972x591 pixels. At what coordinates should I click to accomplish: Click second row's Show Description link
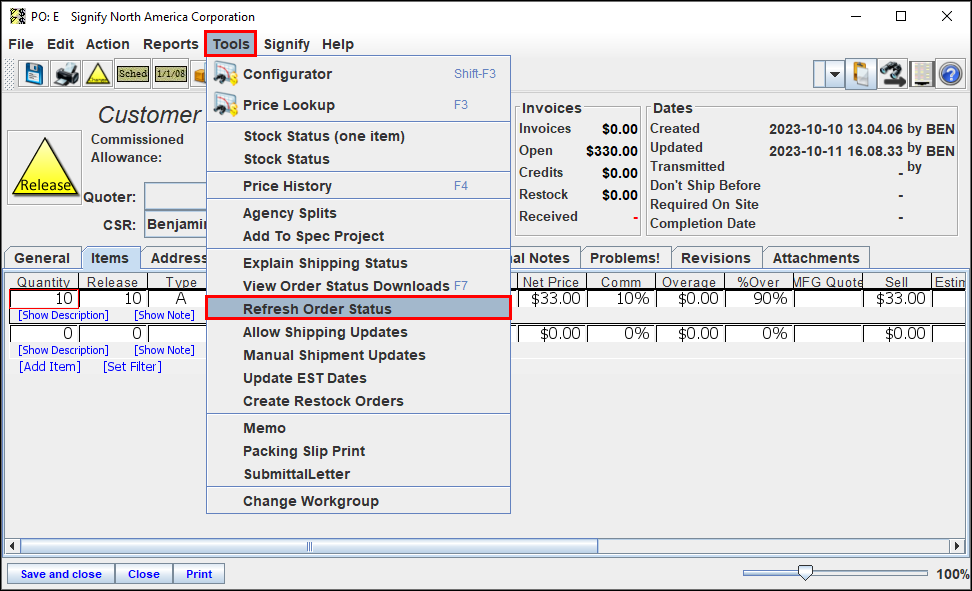pos(63,350)
